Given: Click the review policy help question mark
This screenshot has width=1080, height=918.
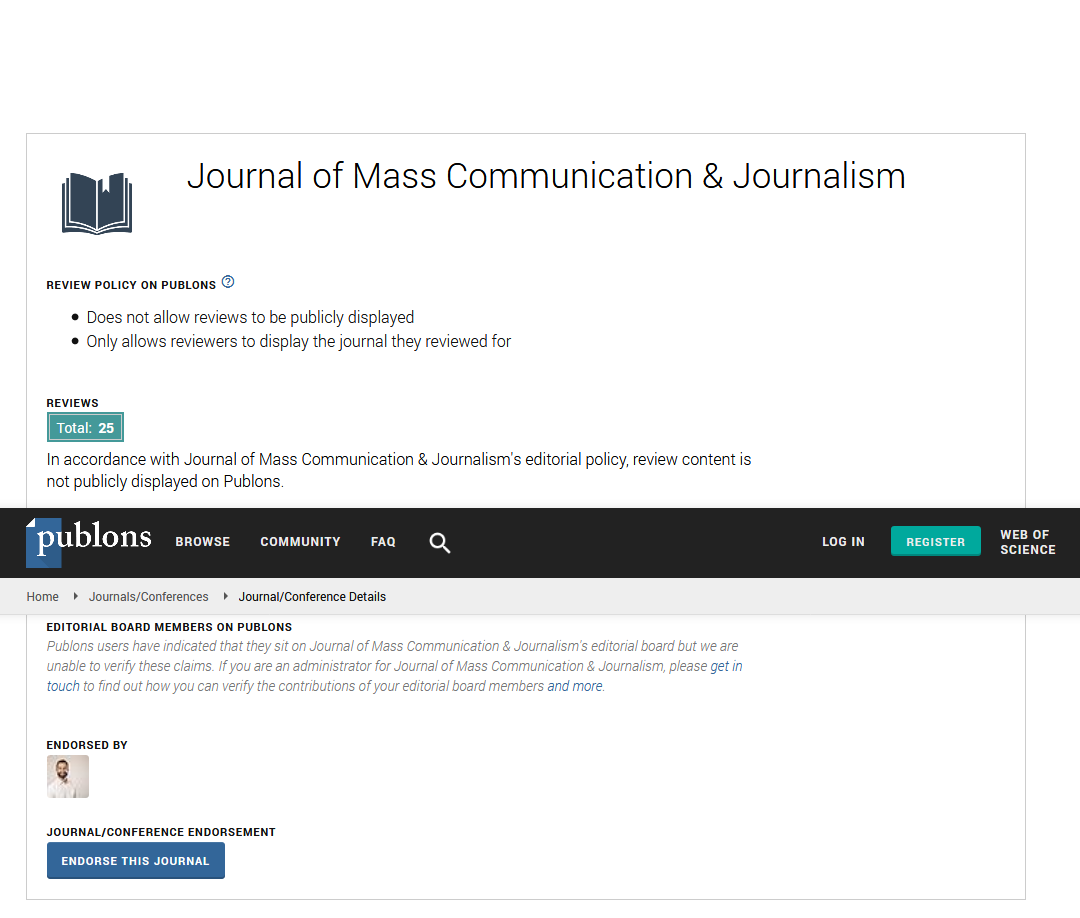Looking at the screenshot, I should [x=228, y=283].
